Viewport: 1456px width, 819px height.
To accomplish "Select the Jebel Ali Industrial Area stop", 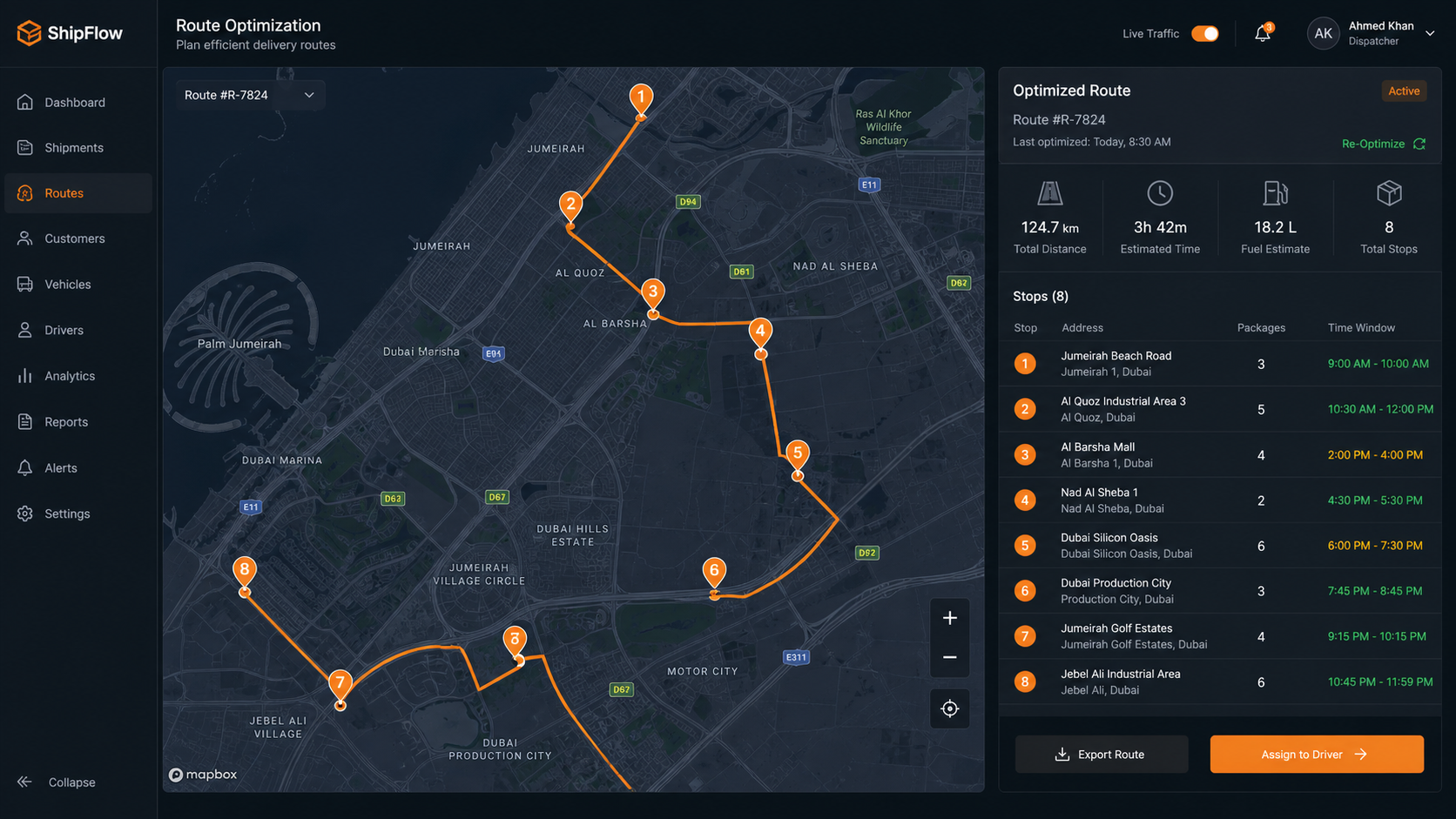I will 1220,682.
